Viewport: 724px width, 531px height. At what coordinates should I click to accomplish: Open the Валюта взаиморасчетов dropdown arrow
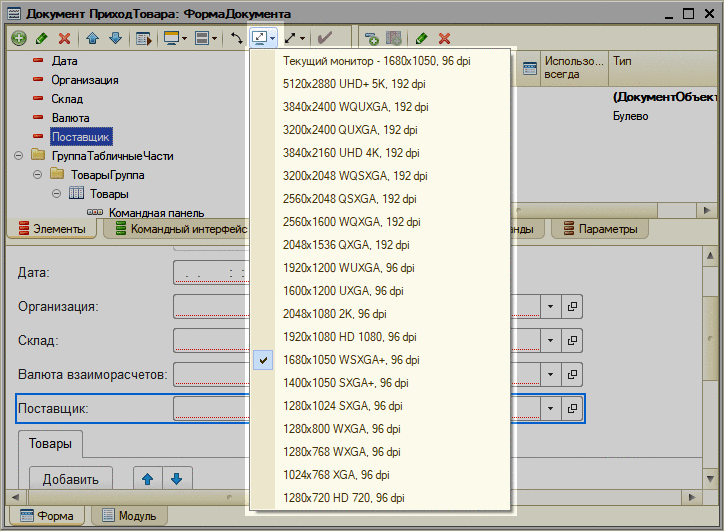click(x=550, y=374)
